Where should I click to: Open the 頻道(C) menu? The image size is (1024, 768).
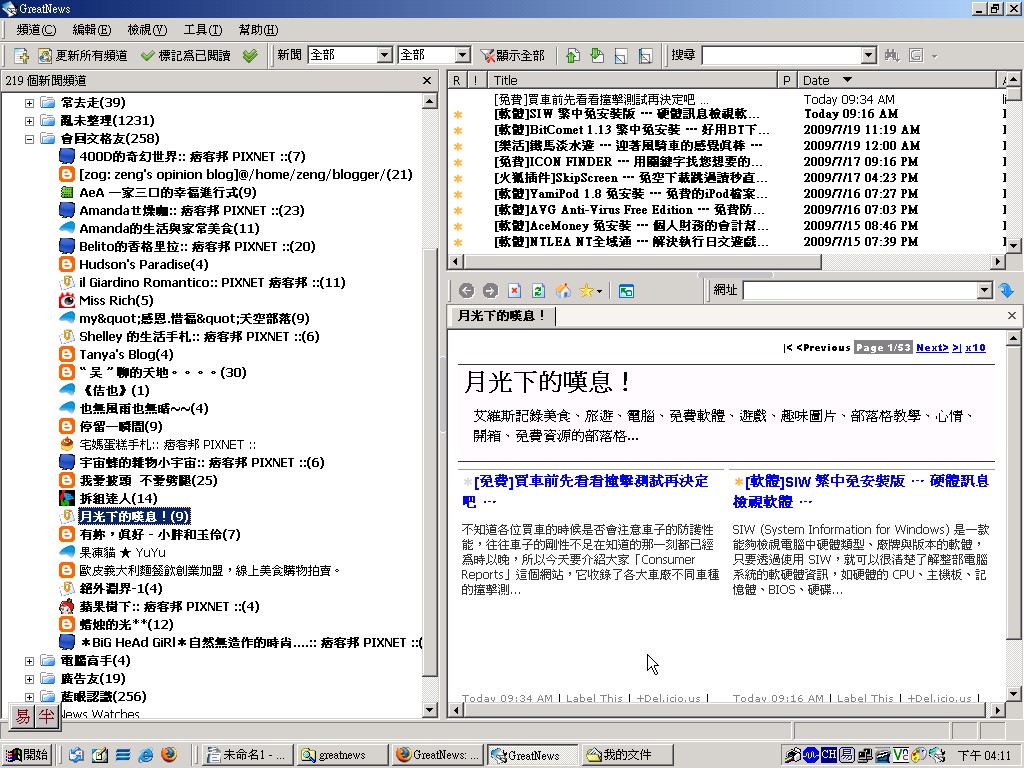(36, 29)
